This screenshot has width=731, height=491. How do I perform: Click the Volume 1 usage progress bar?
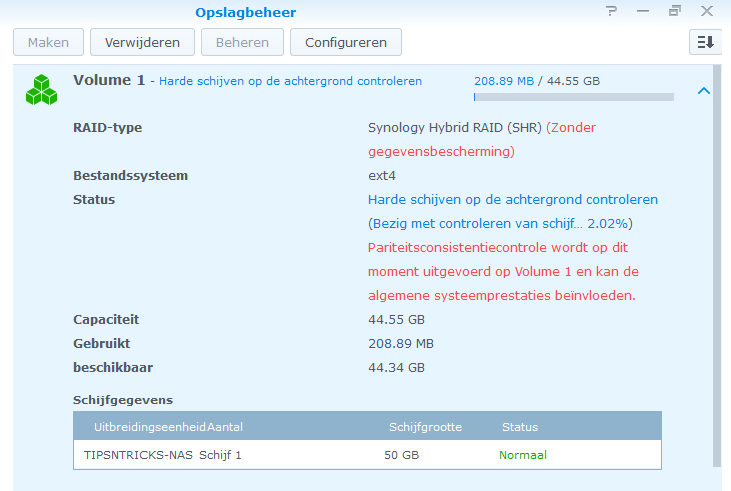tap(573, 97)
